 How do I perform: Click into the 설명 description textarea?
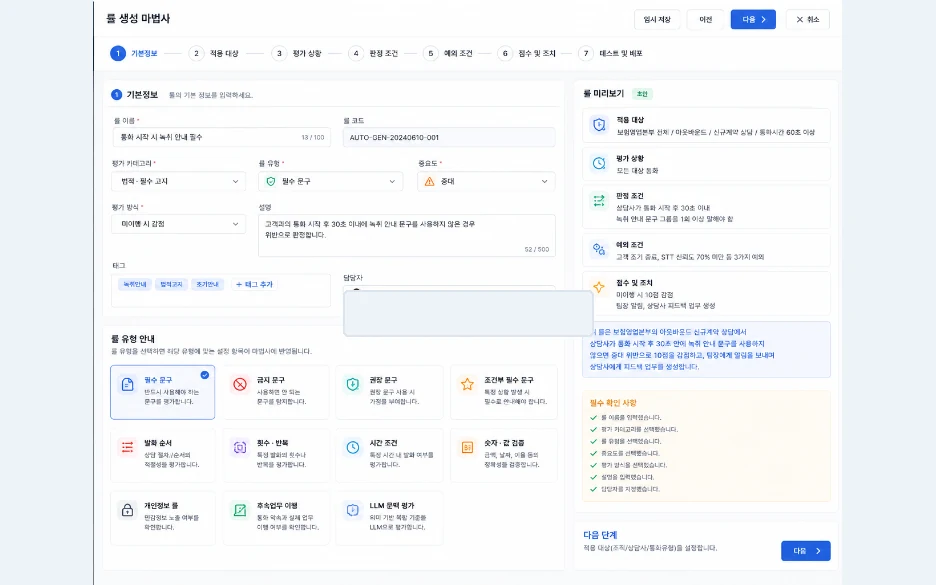click(407, 235)
